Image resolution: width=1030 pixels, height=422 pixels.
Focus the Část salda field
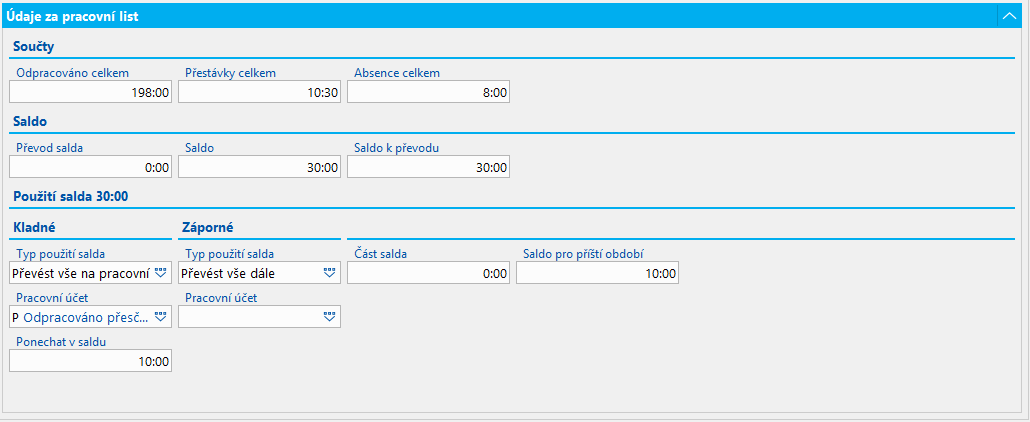tap(428, 273)
